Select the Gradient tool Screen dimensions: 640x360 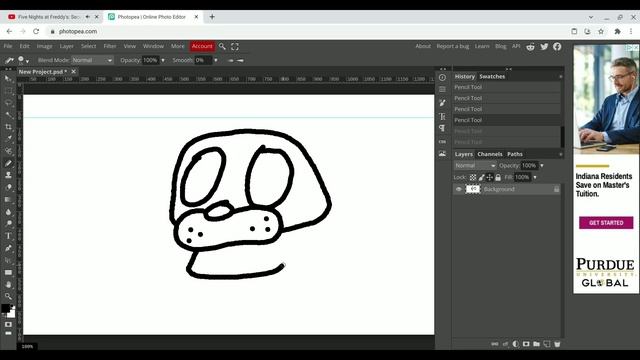tap(8, 200)
